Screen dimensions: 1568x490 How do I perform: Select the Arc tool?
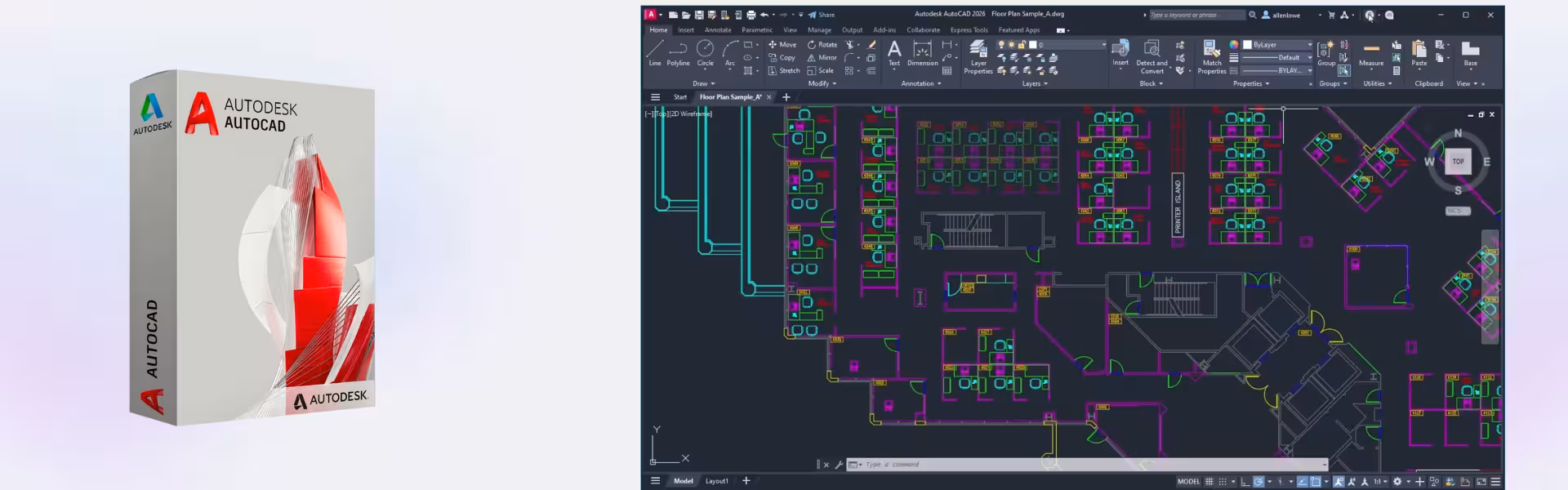coord(730,53)
